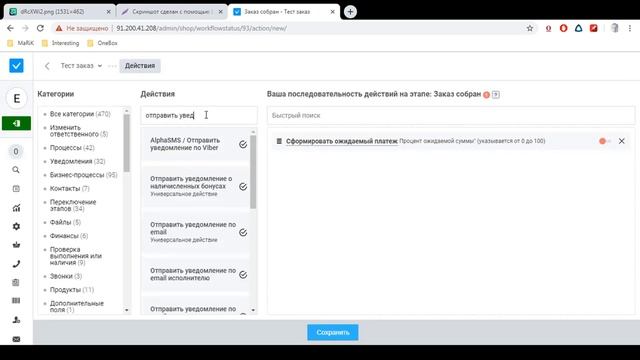Click the help question icon near the heading

pyautogui.click(x=496, y=95)
